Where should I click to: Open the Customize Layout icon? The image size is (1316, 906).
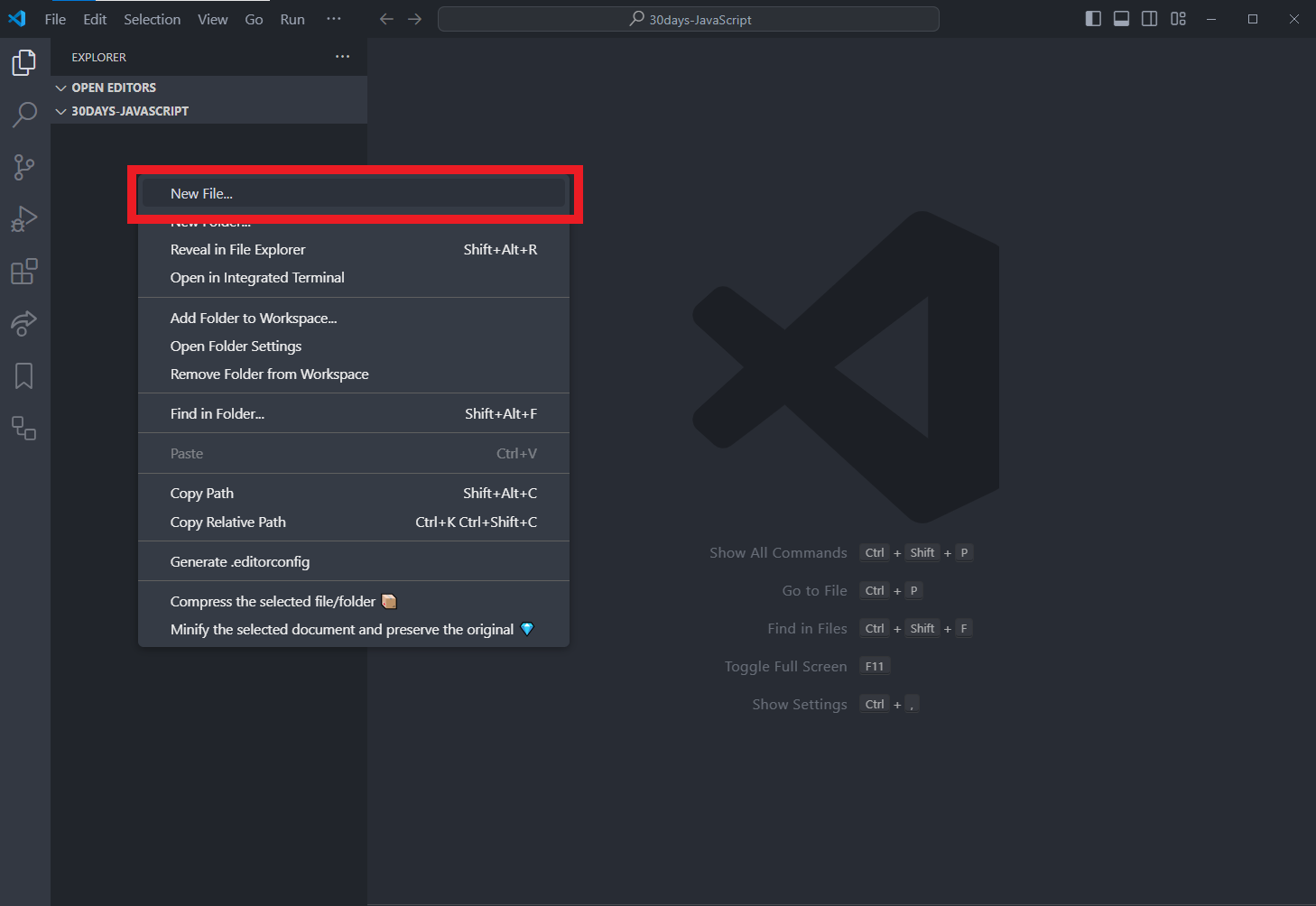click(x=1178, y=19)
